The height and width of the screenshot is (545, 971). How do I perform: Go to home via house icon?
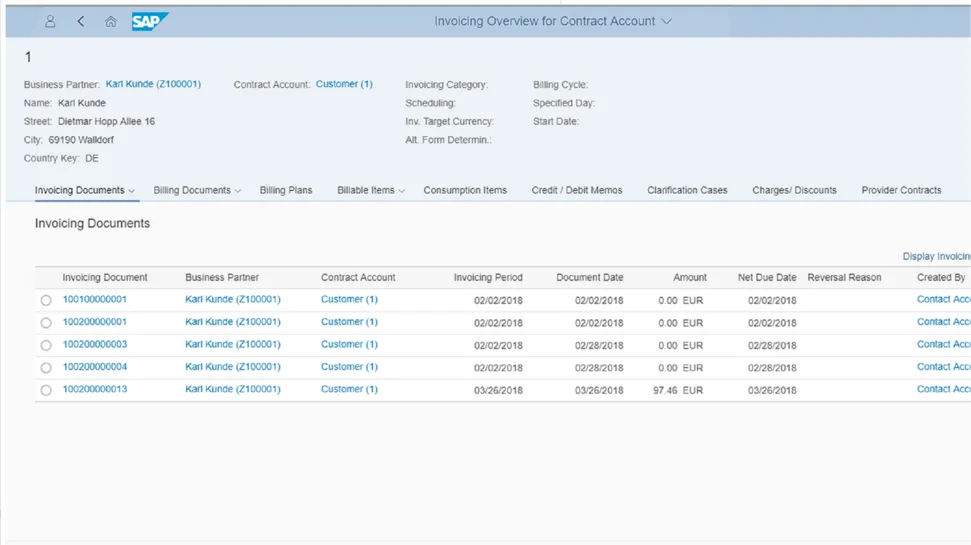point(111,21)
